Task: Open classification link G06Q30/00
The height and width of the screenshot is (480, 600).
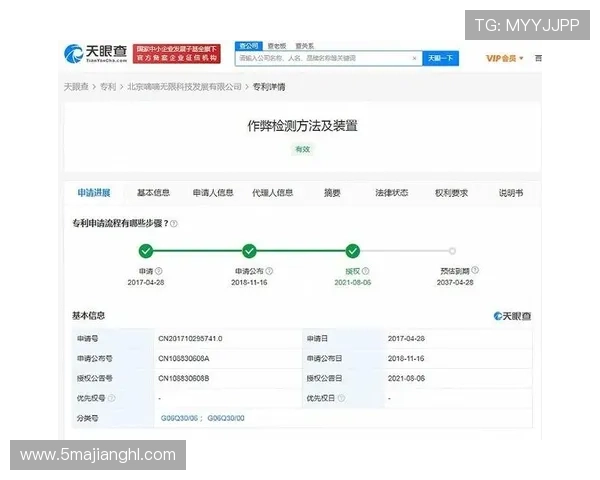Action: 226,418
